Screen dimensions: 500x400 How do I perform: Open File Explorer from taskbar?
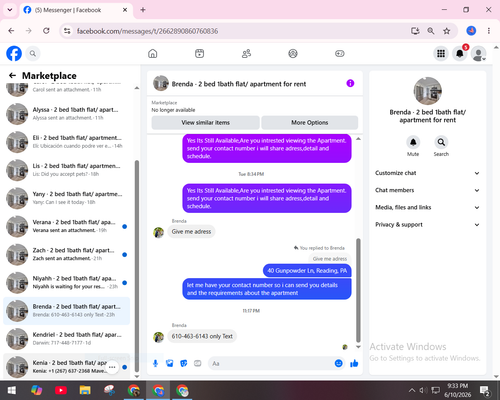tap(85, 390)
